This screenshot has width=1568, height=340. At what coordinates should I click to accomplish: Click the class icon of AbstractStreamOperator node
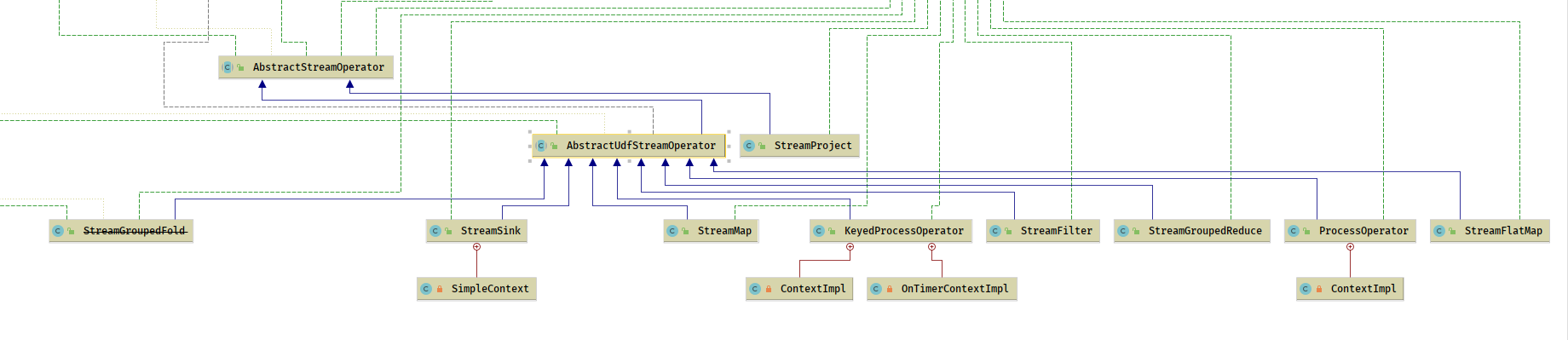pos(228,67)
